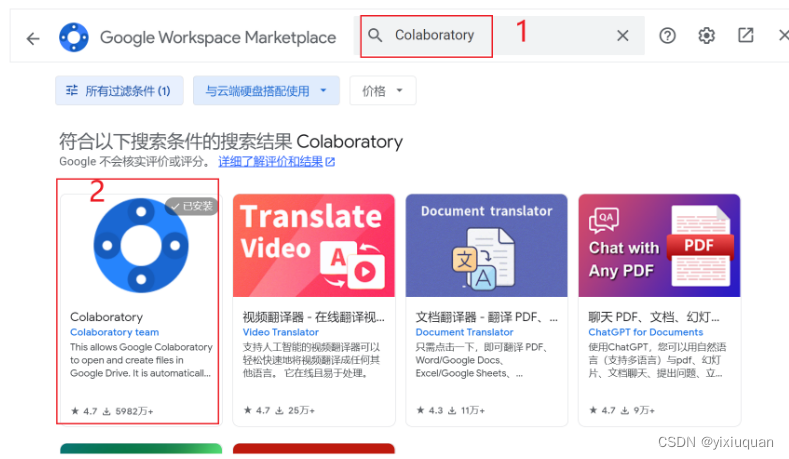
Task: Open 详细了解评价和结果 link
Action: (x=276, y=162)
